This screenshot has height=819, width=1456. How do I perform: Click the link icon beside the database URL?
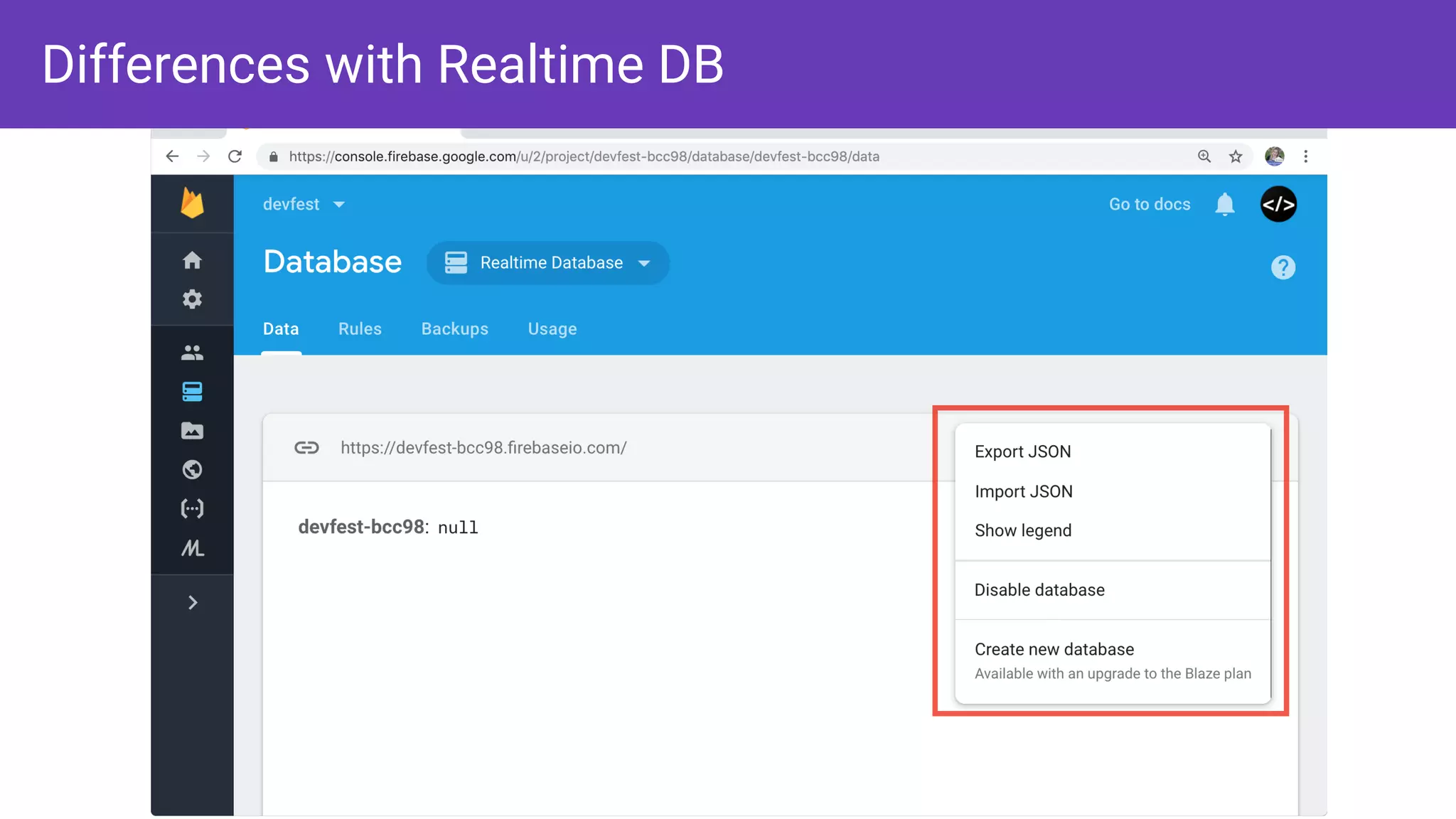pyautogui.click(x=306, y=448)
